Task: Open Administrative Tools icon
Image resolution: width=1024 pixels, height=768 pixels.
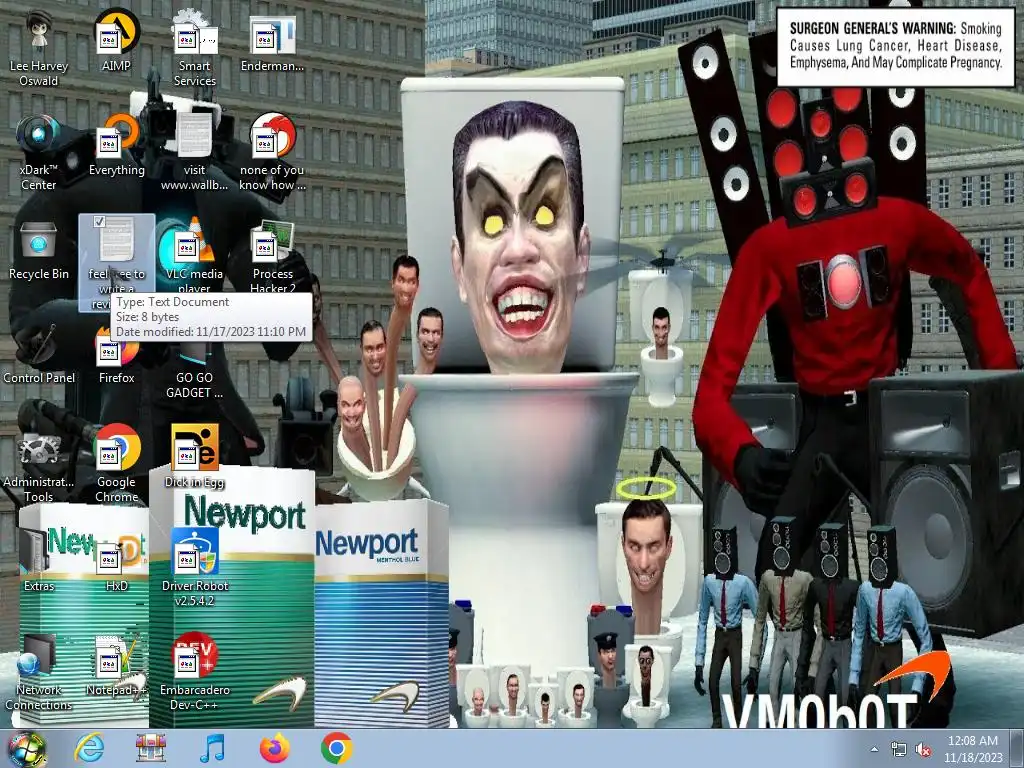Action: 39,466
